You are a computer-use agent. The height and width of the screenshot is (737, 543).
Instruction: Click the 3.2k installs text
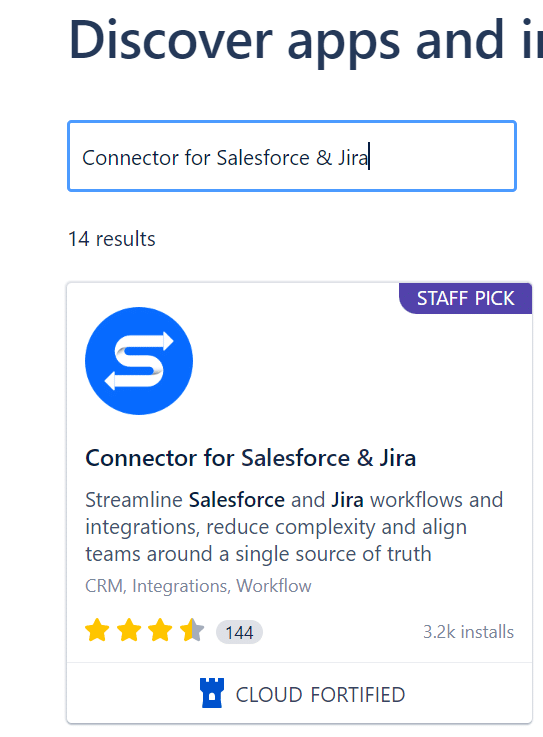point(468,632)
